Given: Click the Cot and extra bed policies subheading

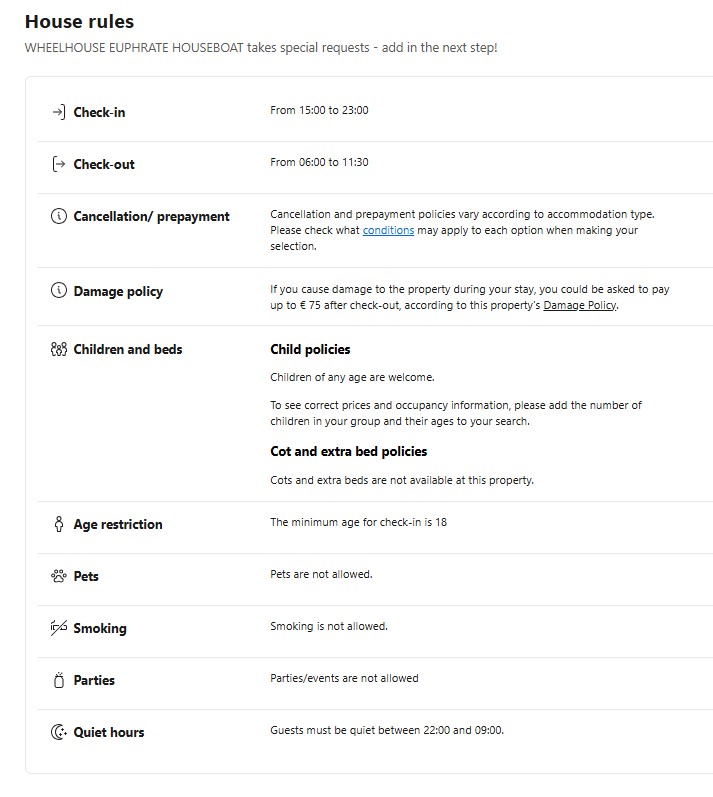Looking at the screenshot, I should point(348,451).
